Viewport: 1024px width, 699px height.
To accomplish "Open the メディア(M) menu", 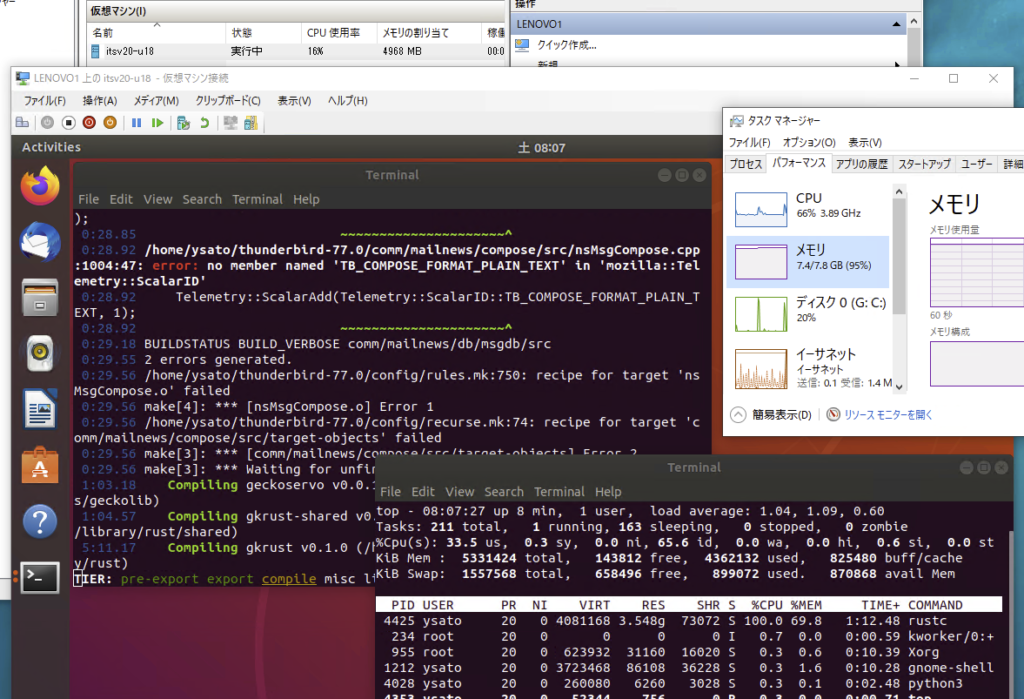I will point(156,101).
